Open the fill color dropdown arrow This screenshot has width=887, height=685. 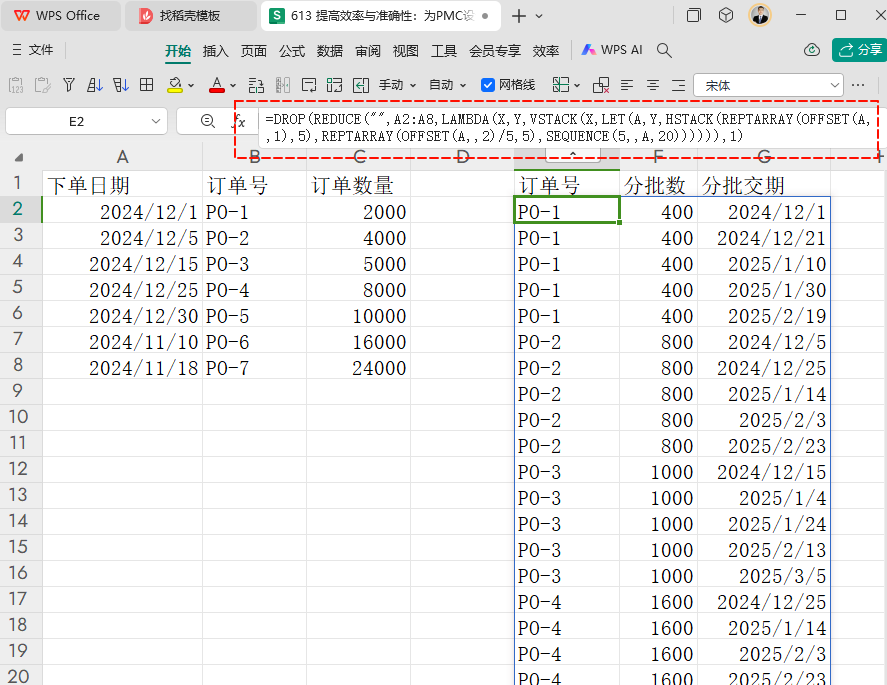click(191, 86)
